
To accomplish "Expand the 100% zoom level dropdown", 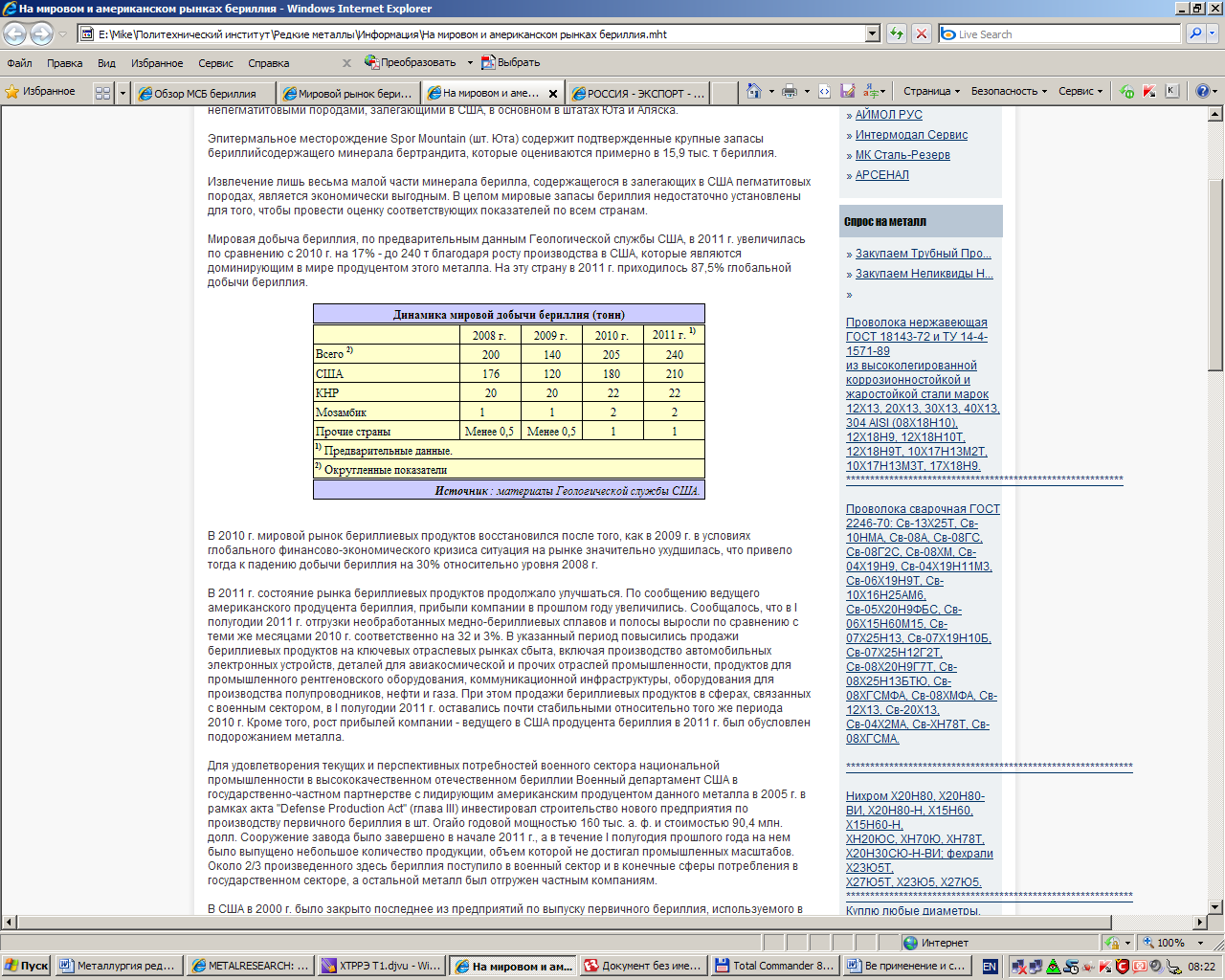I will point(1192,943).
